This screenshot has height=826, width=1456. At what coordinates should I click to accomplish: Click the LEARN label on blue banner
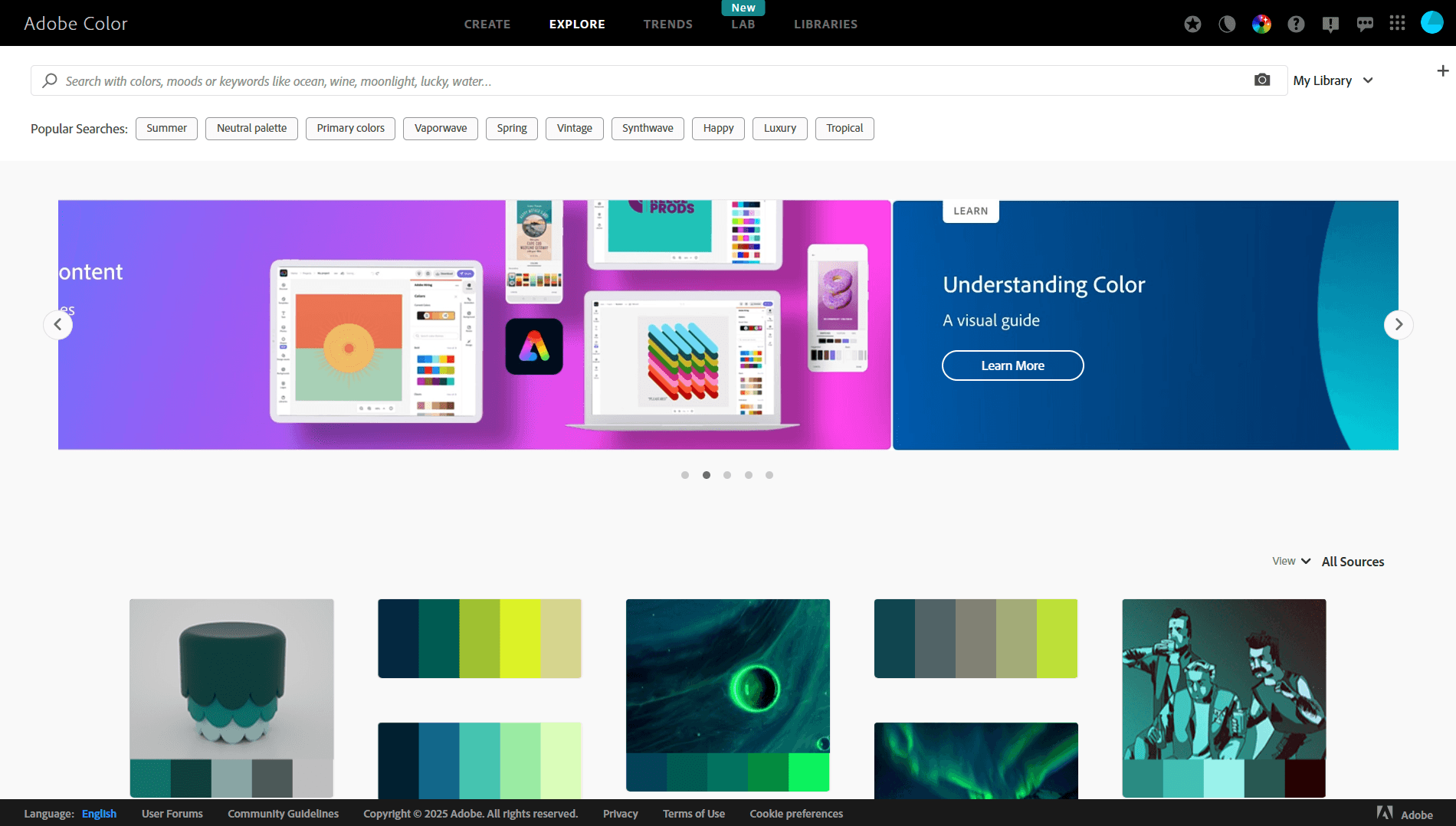pyautogui.click(x=970, y=211)
